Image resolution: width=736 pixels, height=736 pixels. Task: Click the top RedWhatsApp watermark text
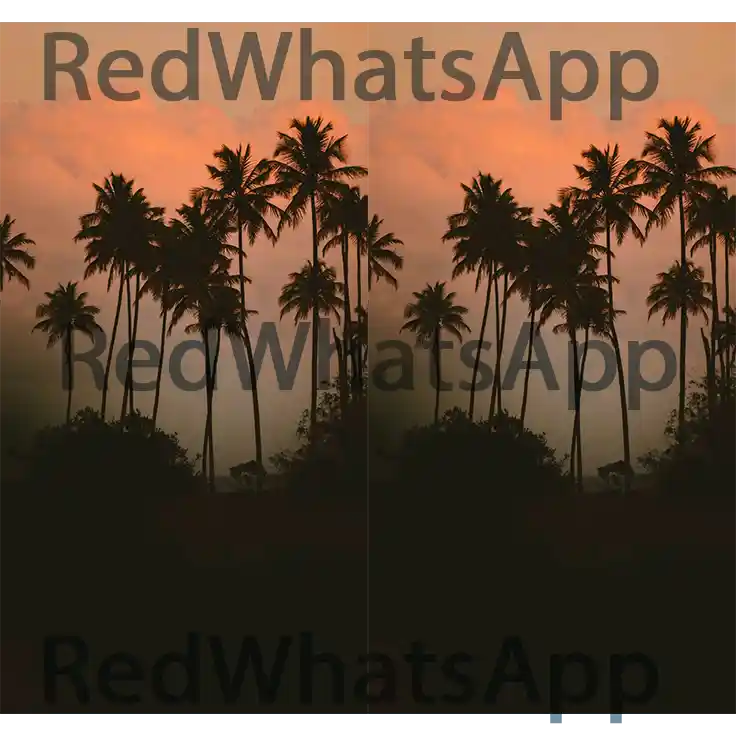pos(350,66)
